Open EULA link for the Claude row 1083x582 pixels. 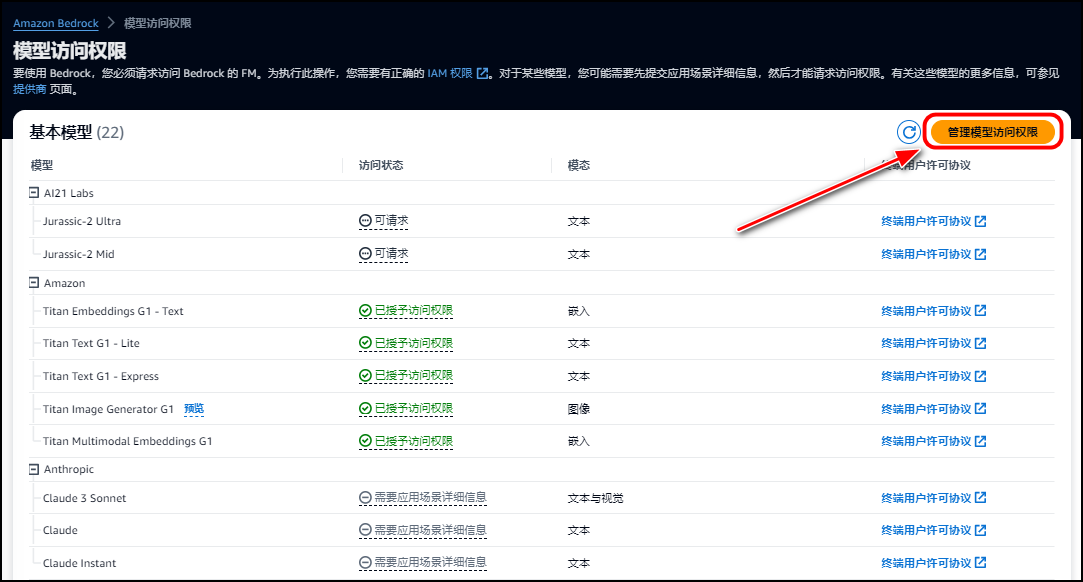coord(934,530)
